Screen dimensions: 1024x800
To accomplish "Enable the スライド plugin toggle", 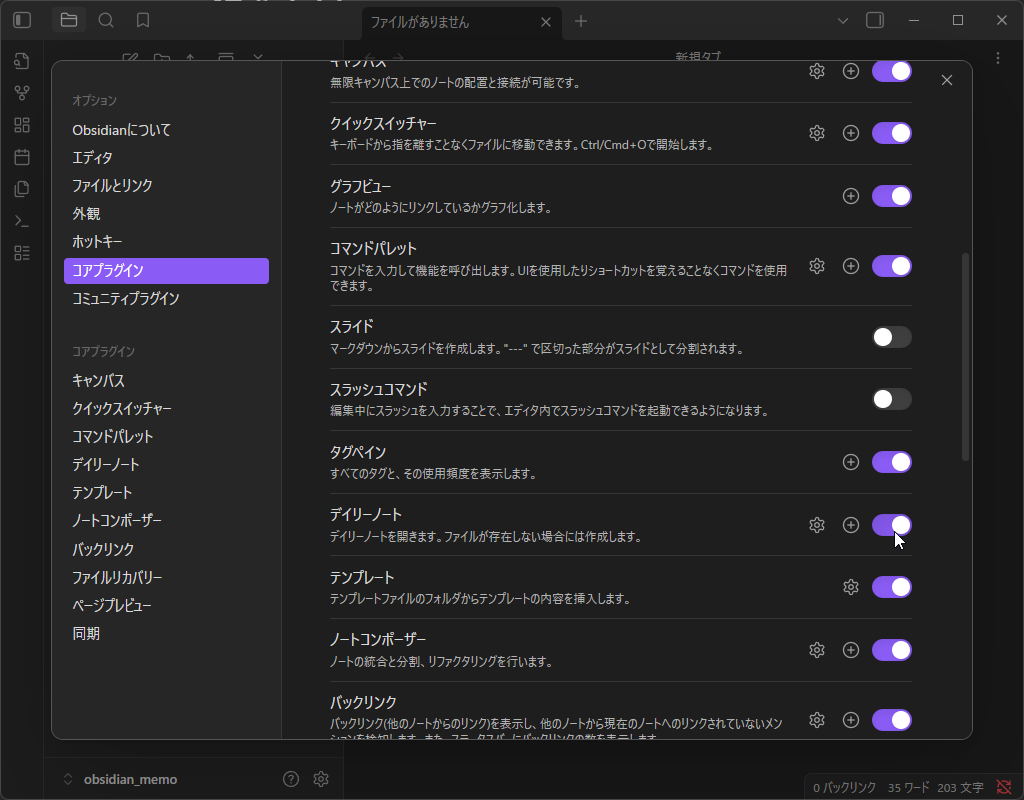I will pyautogui.click(x=891, y=337).
